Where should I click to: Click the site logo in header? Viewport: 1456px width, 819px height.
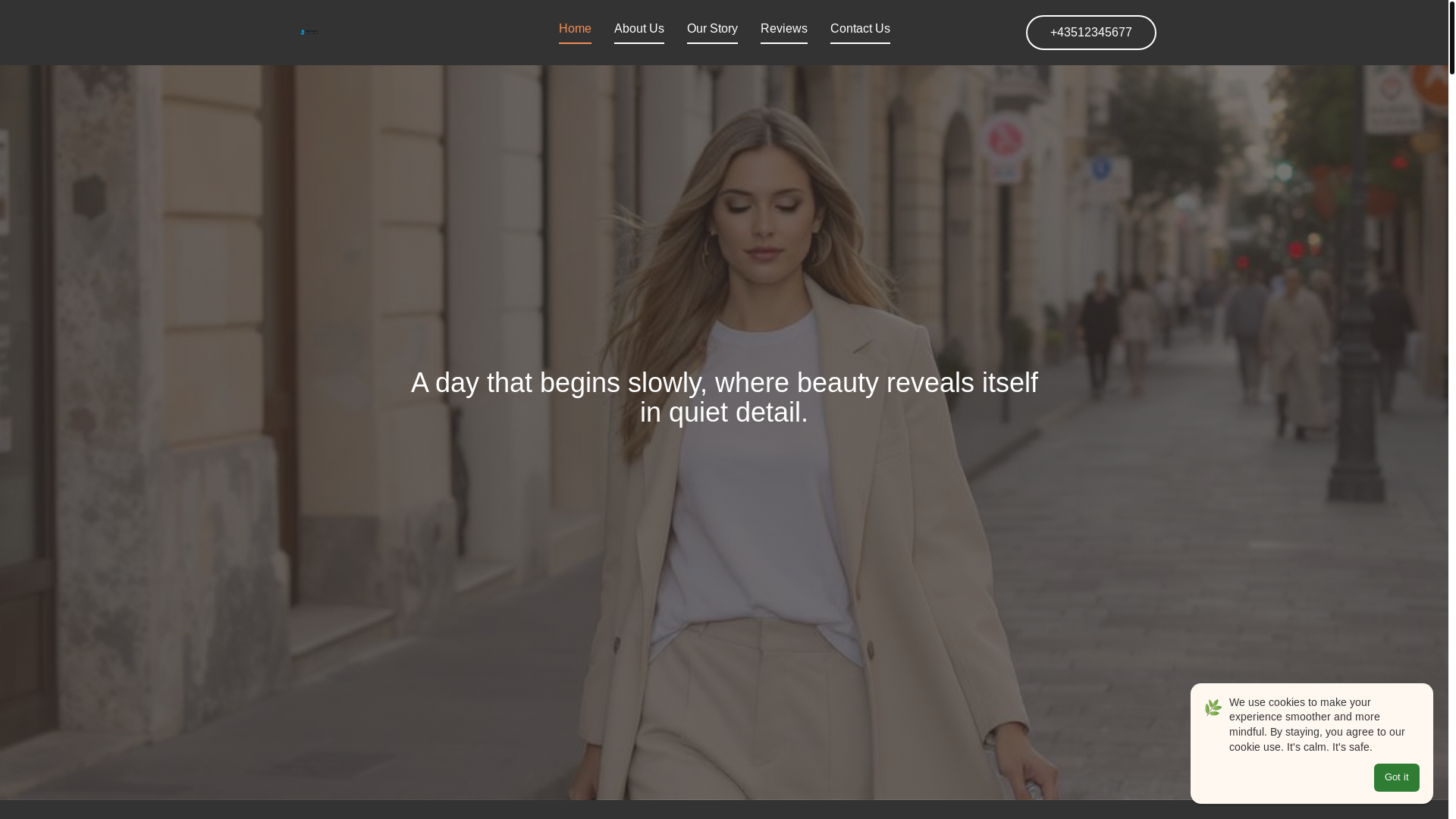pos(309,32)
